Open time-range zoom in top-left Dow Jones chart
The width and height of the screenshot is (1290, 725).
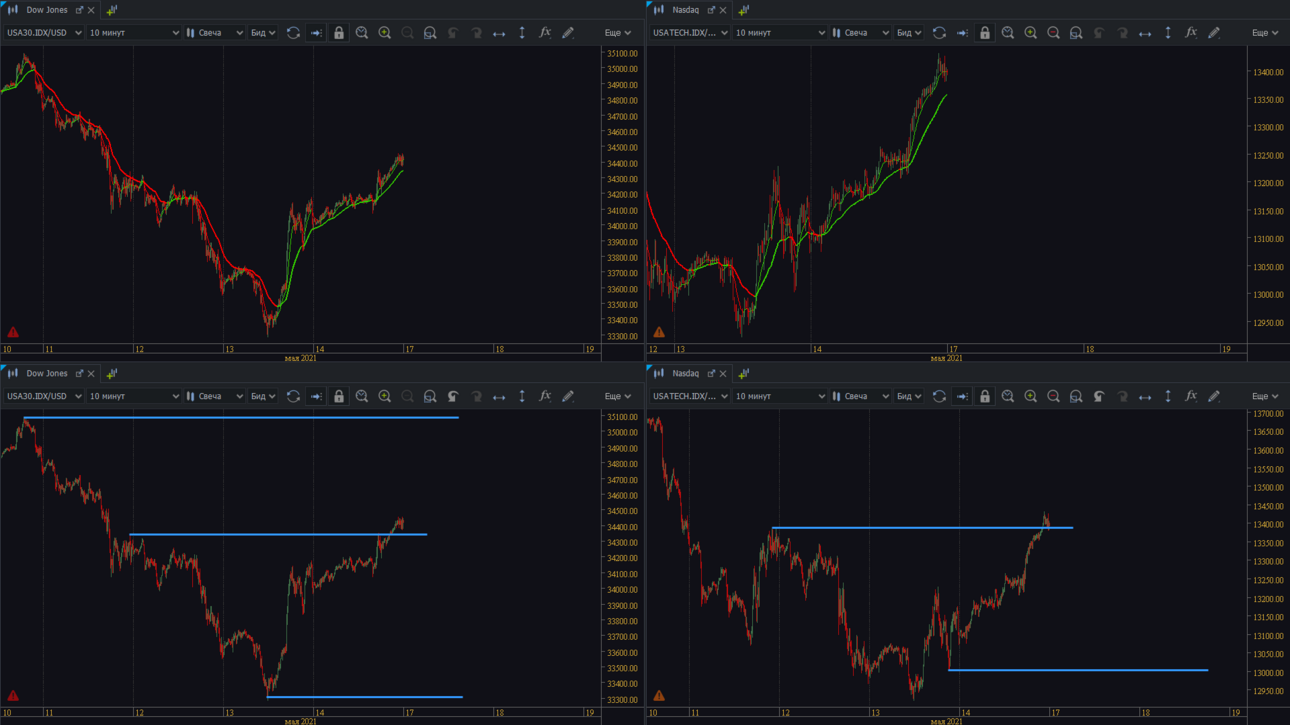point(362,33)
